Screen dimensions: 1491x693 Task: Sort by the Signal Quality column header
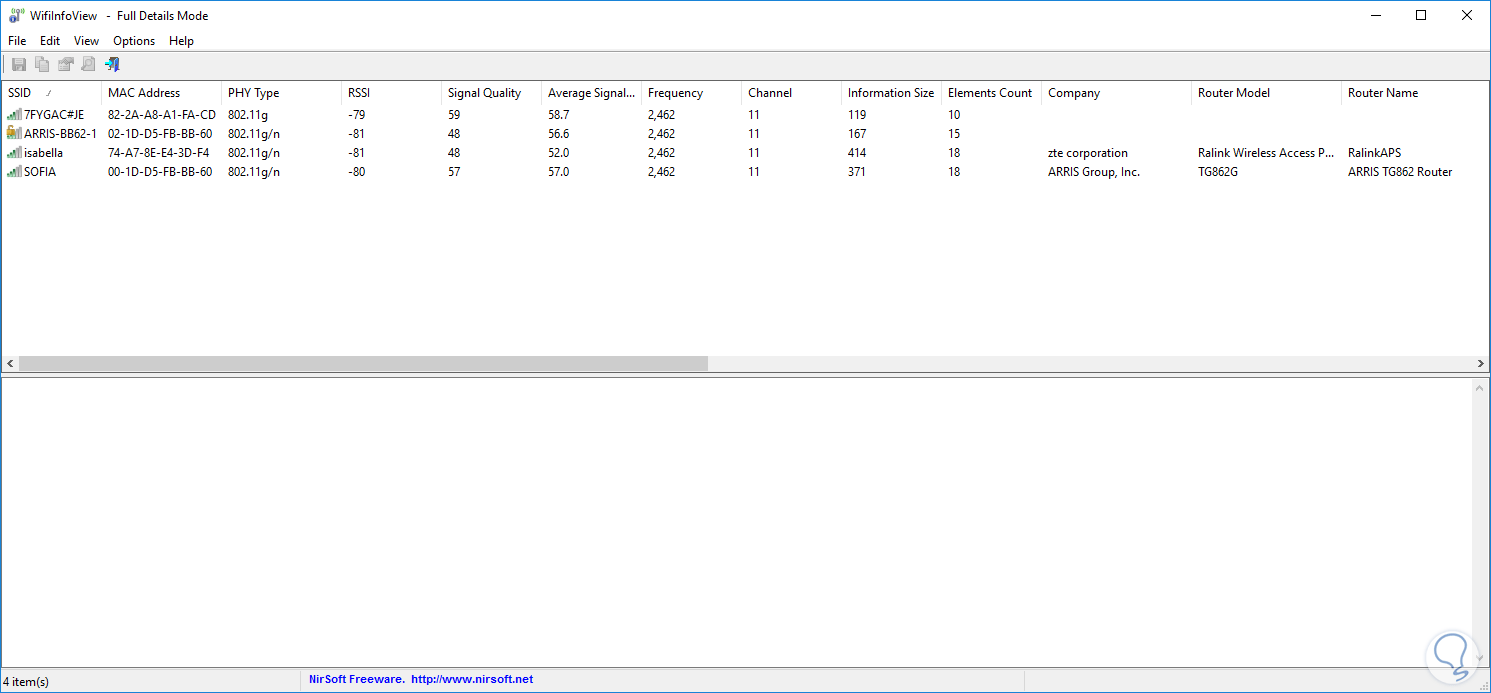[x=491, y=93]
